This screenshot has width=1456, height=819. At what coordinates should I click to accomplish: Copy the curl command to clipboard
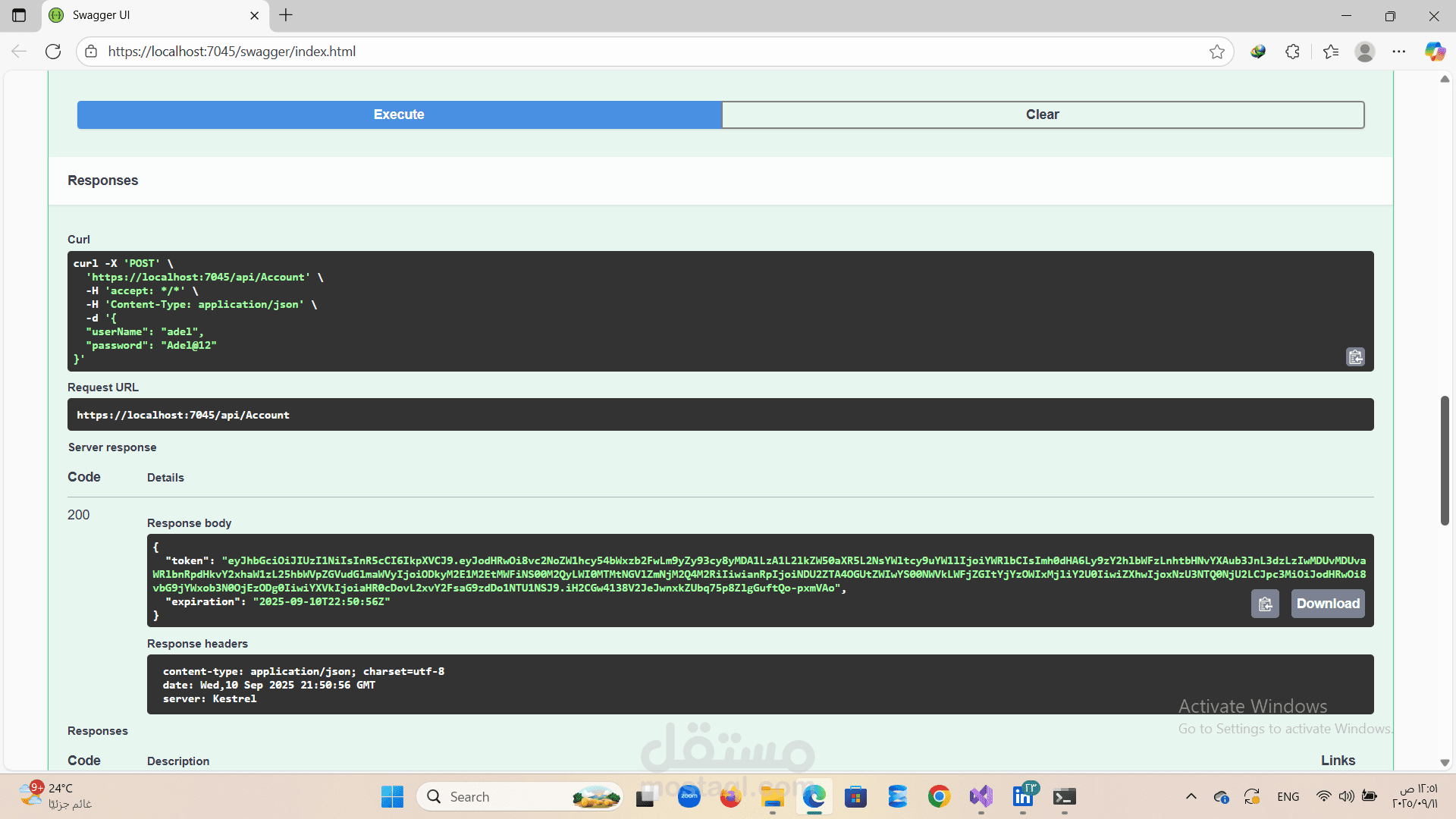(x=1355, y=357)
